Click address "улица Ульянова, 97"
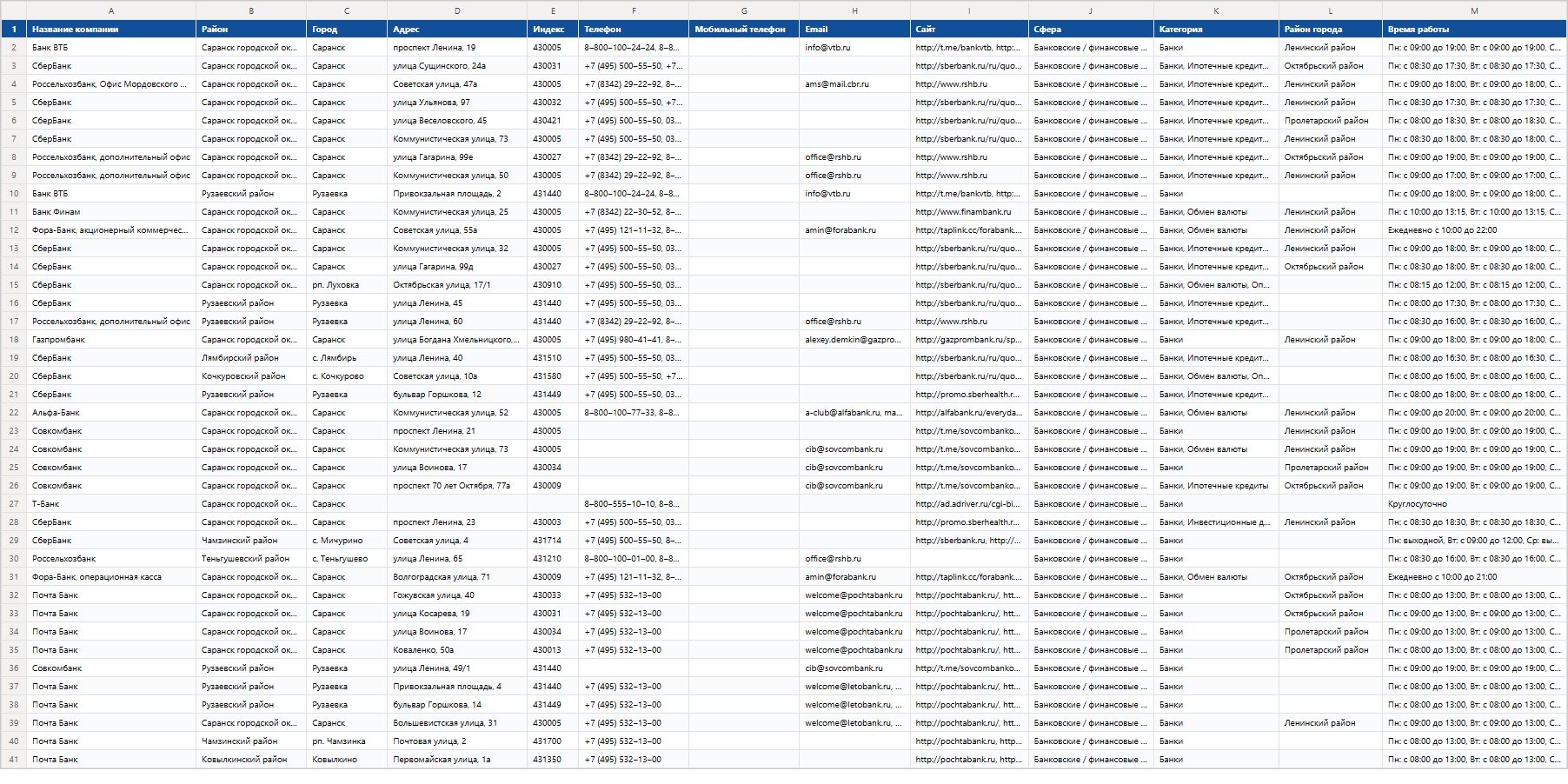The width and height of the screenshot is (1568, 784). click(x=457, y=103)
